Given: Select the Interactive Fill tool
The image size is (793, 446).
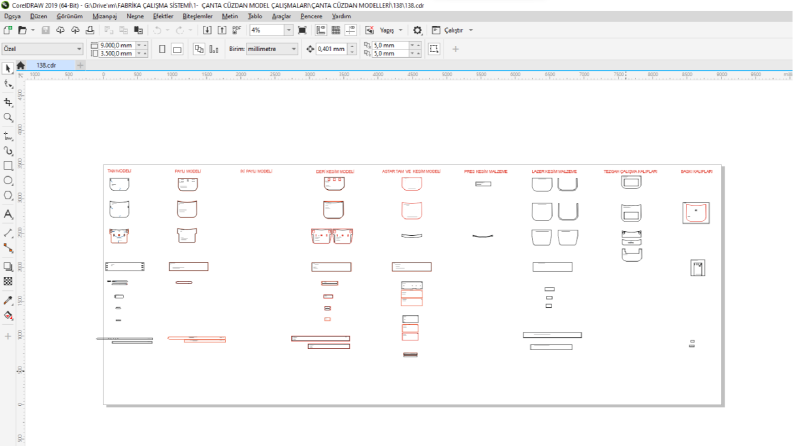Looking at the screenshot, I should pyautogui.click(x=8, y=316).
